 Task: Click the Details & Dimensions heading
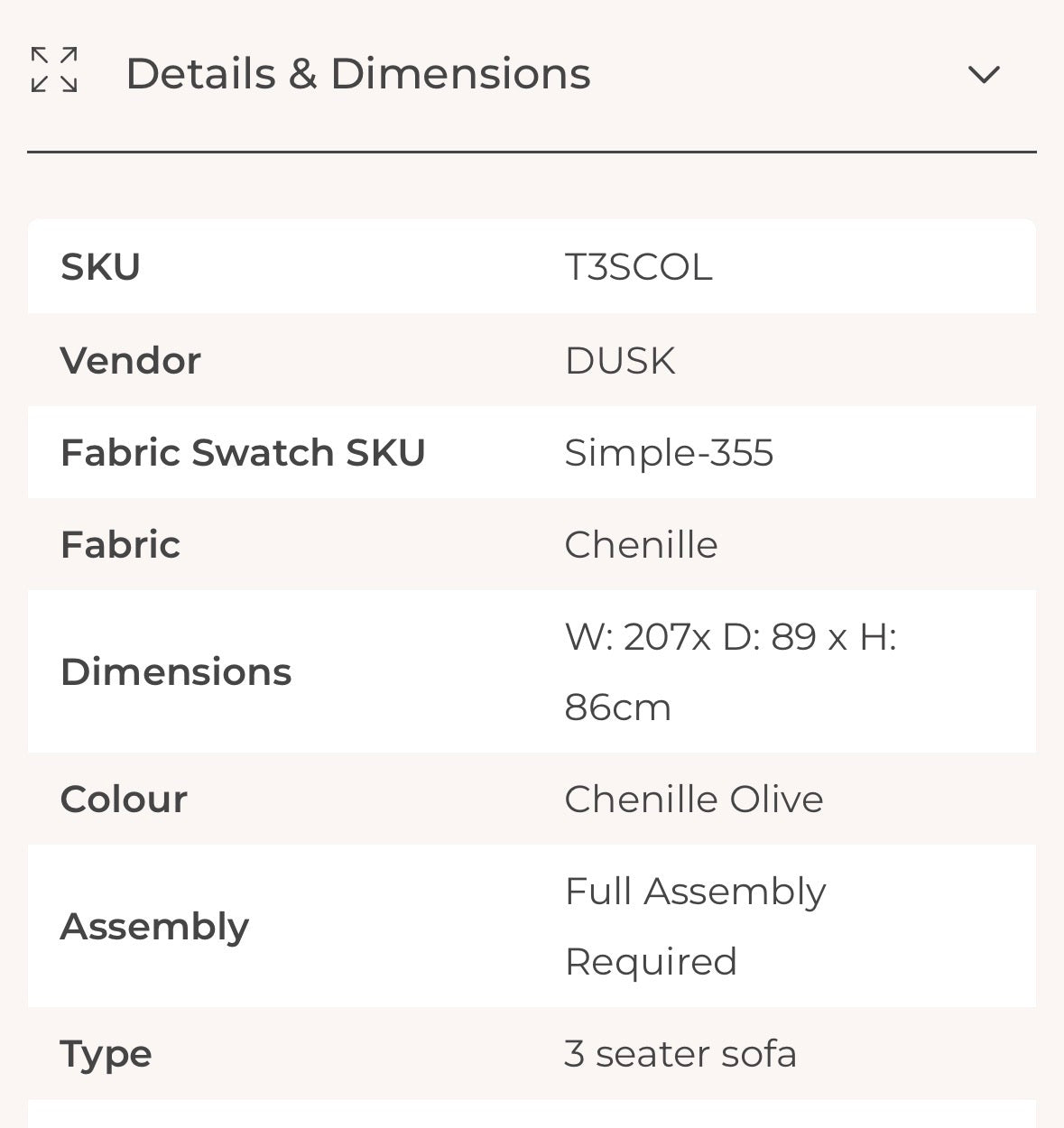tap(357, 74)
